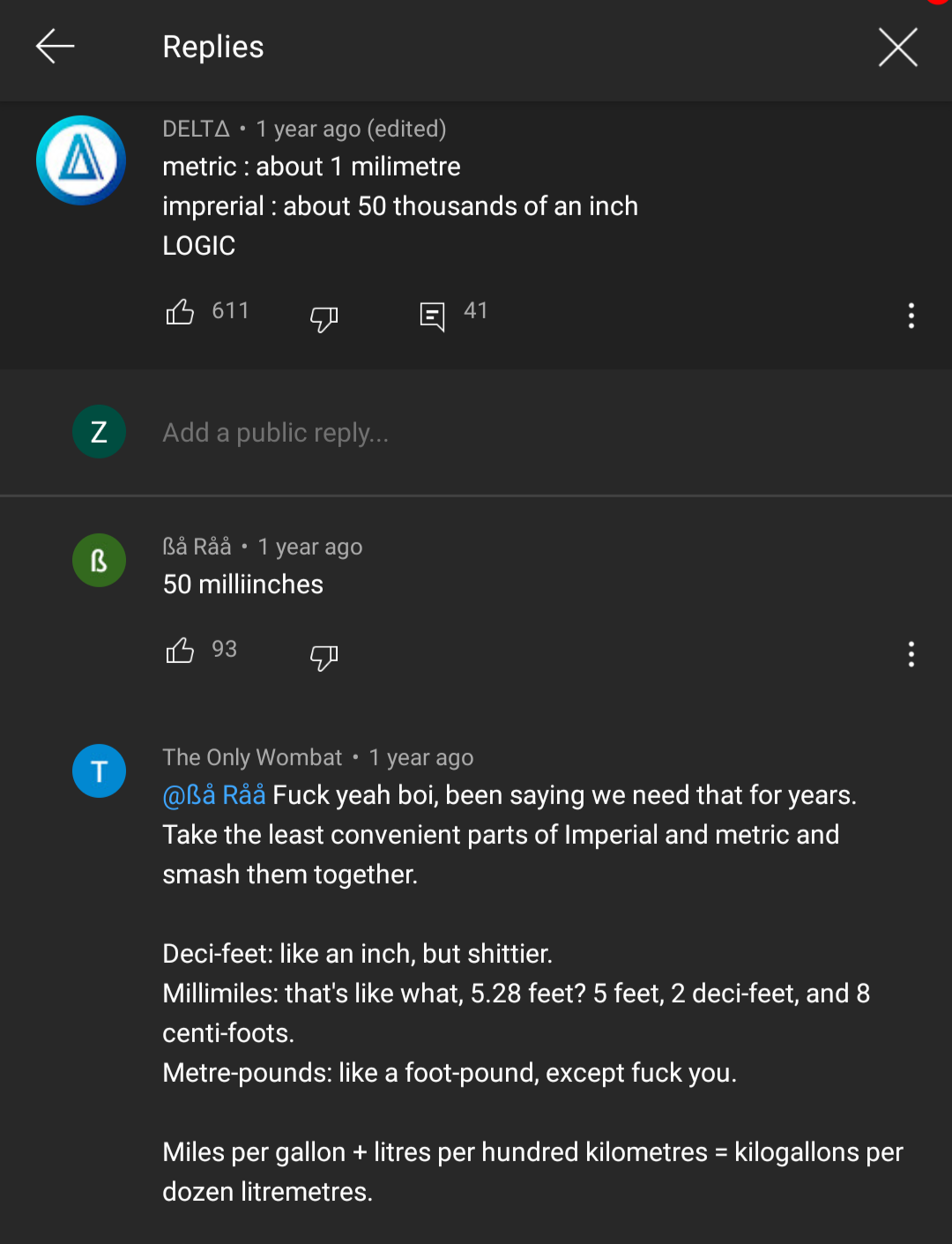Open Ꞵå Råå's green profile avatar
The height and width of the screenshot is (1244, 952).
coord(99,561)
